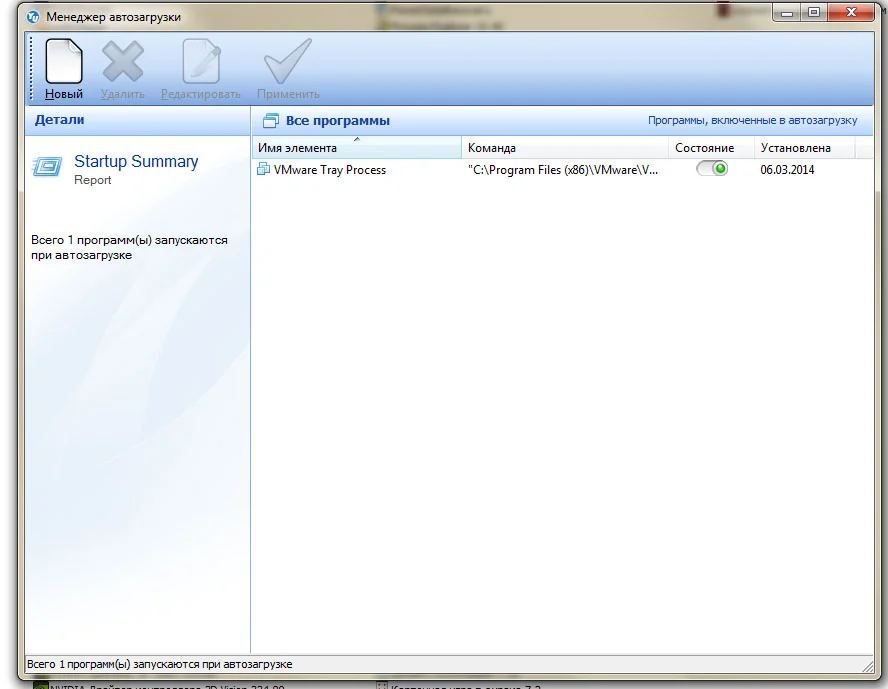
Task: Click the Все программы heading
Action: click(x=338, y=121)
